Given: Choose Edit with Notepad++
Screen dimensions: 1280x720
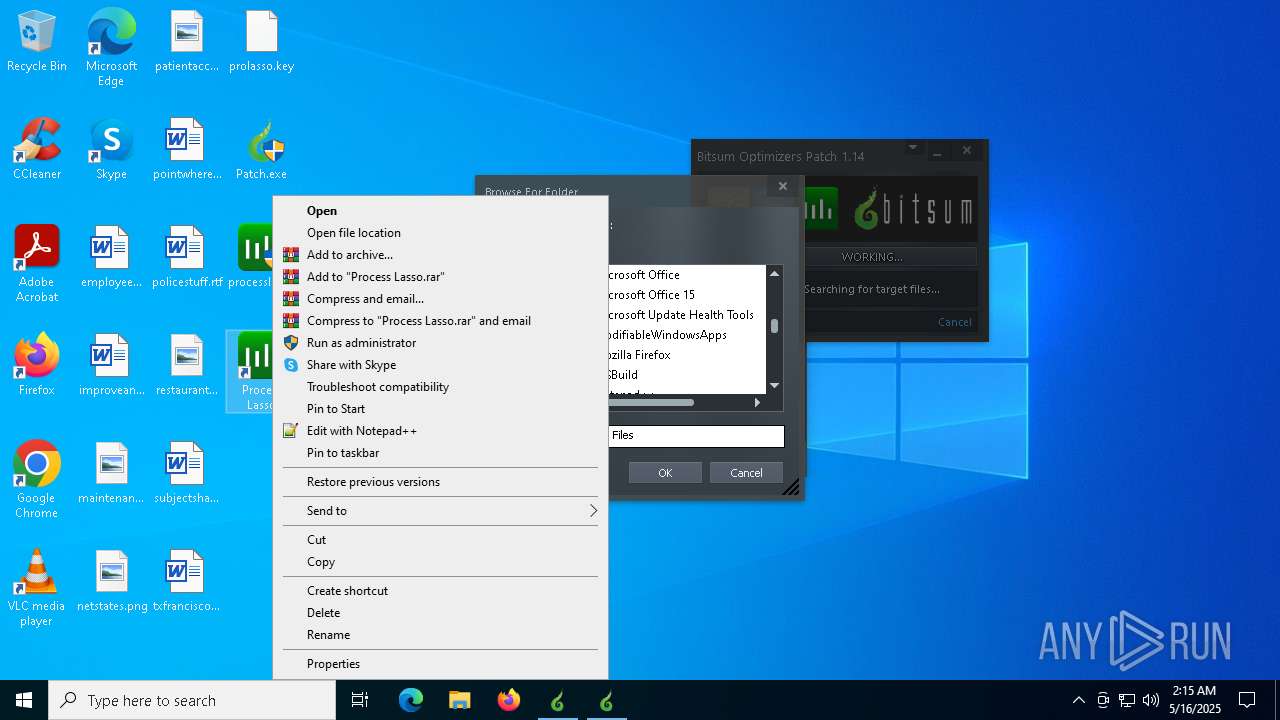Looking at the screenshot, I should [x=440, y=431].
